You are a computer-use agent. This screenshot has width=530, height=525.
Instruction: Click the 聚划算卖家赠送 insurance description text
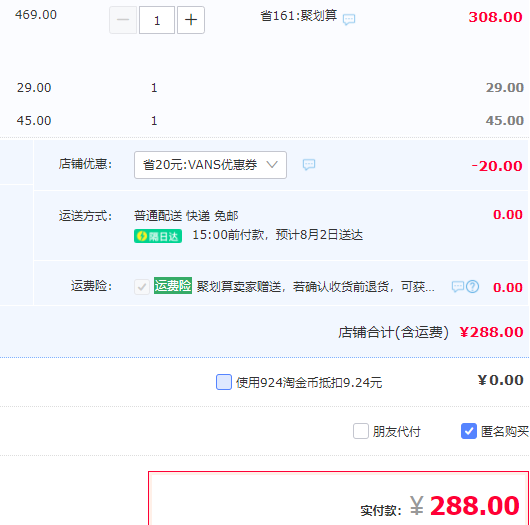click(315, 287)
